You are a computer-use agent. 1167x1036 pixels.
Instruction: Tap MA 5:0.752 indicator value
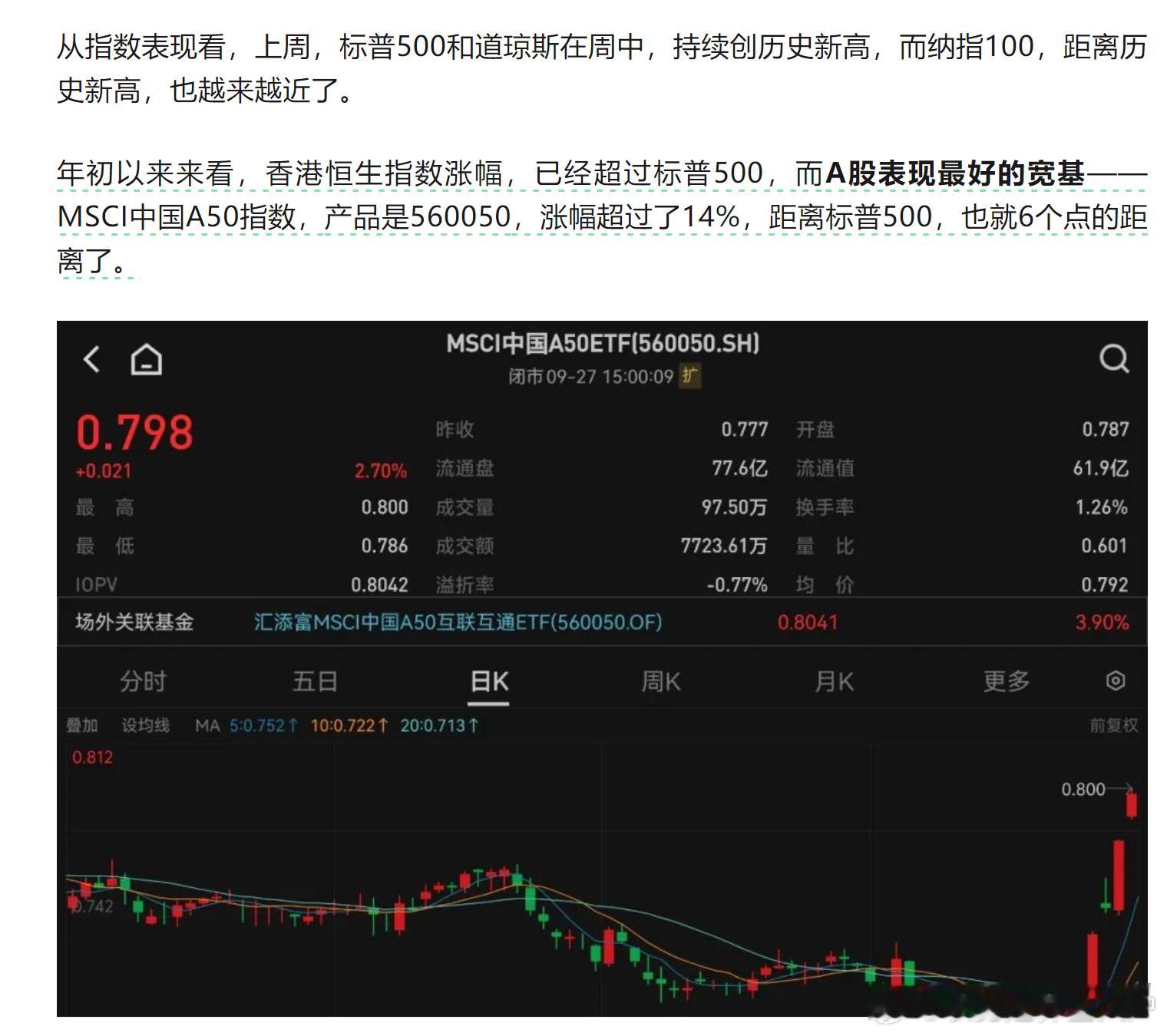pos(263,725)
